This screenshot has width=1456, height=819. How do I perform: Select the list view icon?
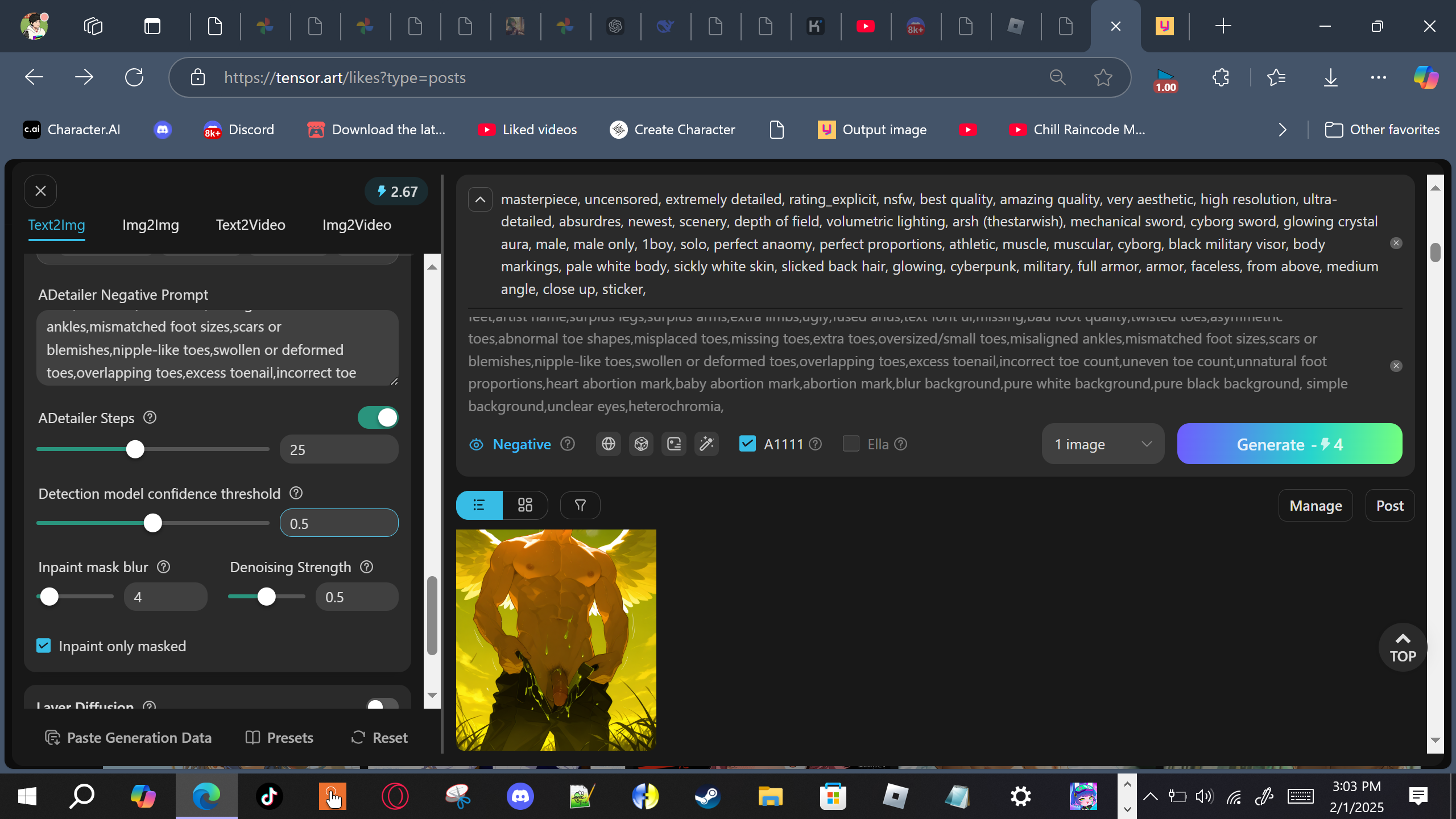click(479, 505)
